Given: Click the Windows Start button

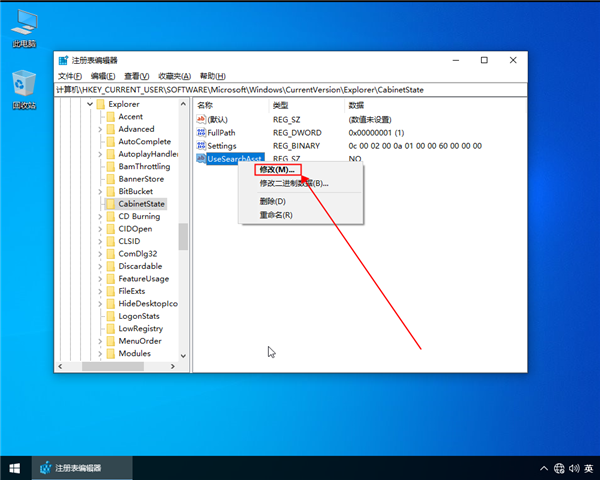Looking at the screenshot, I should tap(15, 468).
